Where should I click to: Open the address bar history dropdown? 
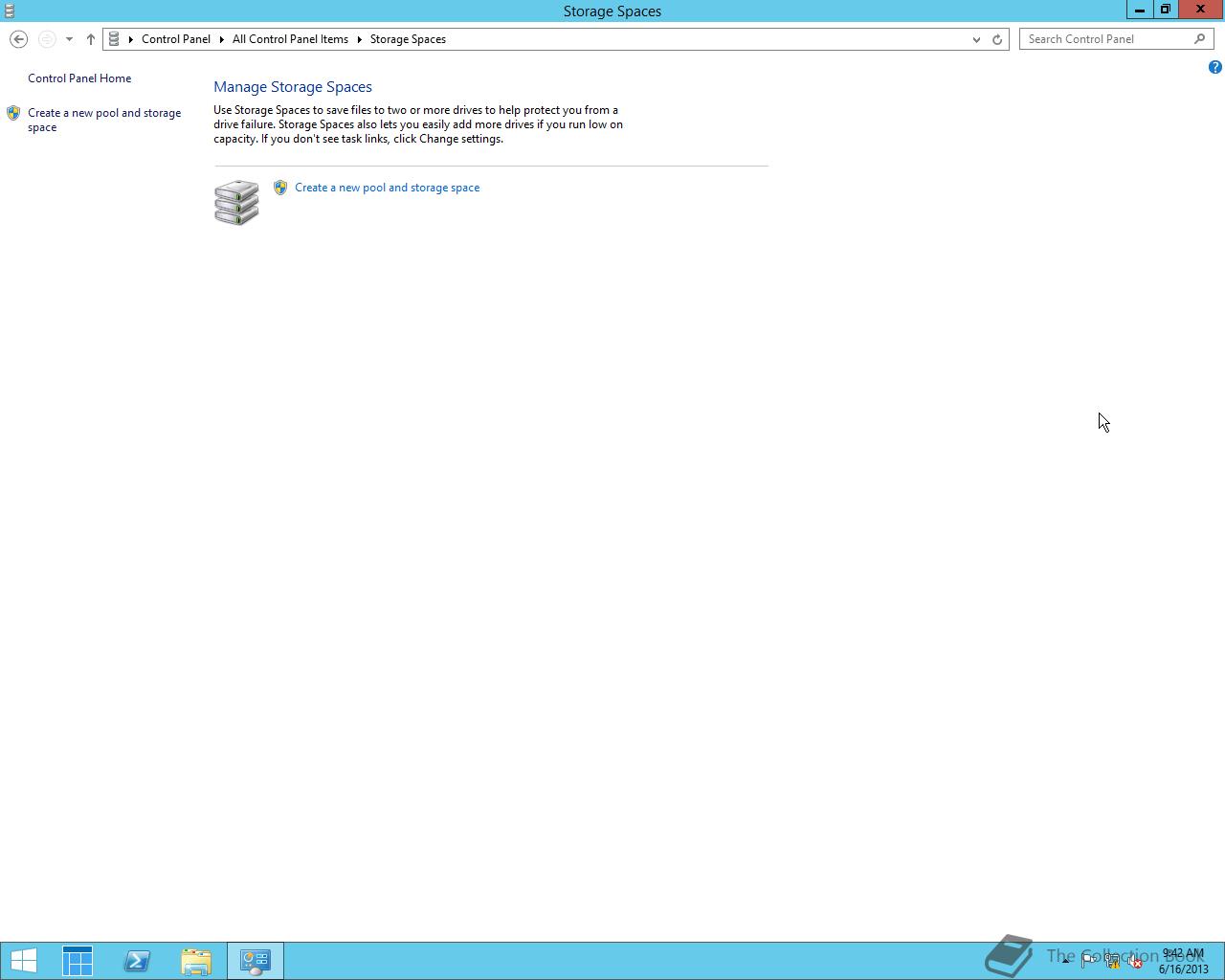click(x=976, y=39)
